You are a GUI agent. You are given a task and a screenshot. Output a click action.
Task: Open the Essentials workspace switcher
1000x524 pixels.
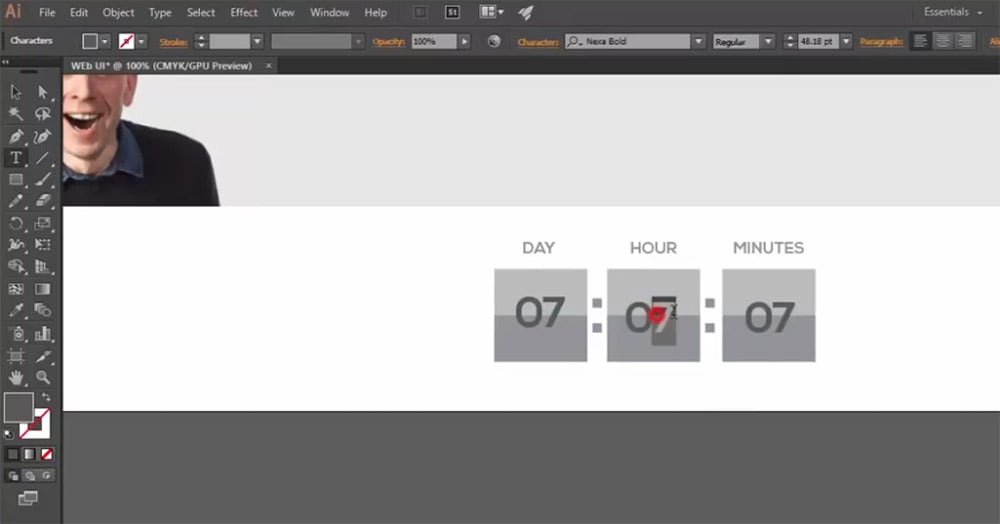click(x=953, y=12)
